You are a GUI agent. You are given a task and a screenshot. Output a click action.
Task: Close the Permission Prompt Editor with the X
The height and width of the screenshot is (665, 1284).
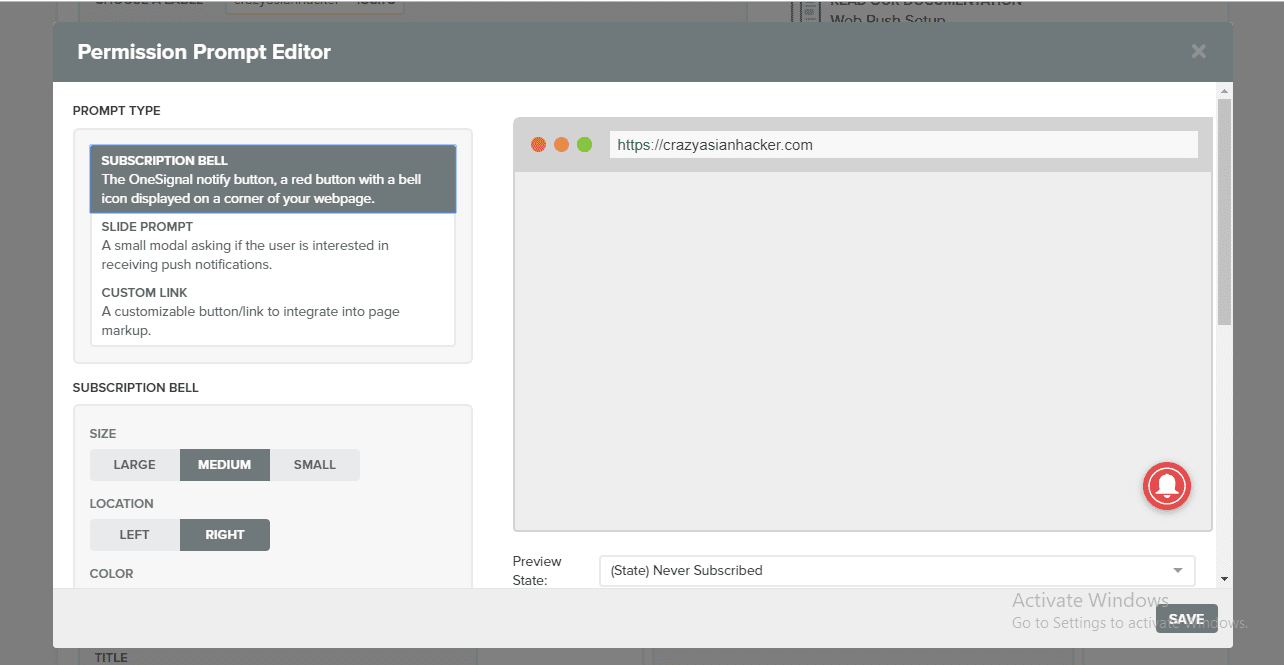pyautogui.click(x=1198, y=51)
